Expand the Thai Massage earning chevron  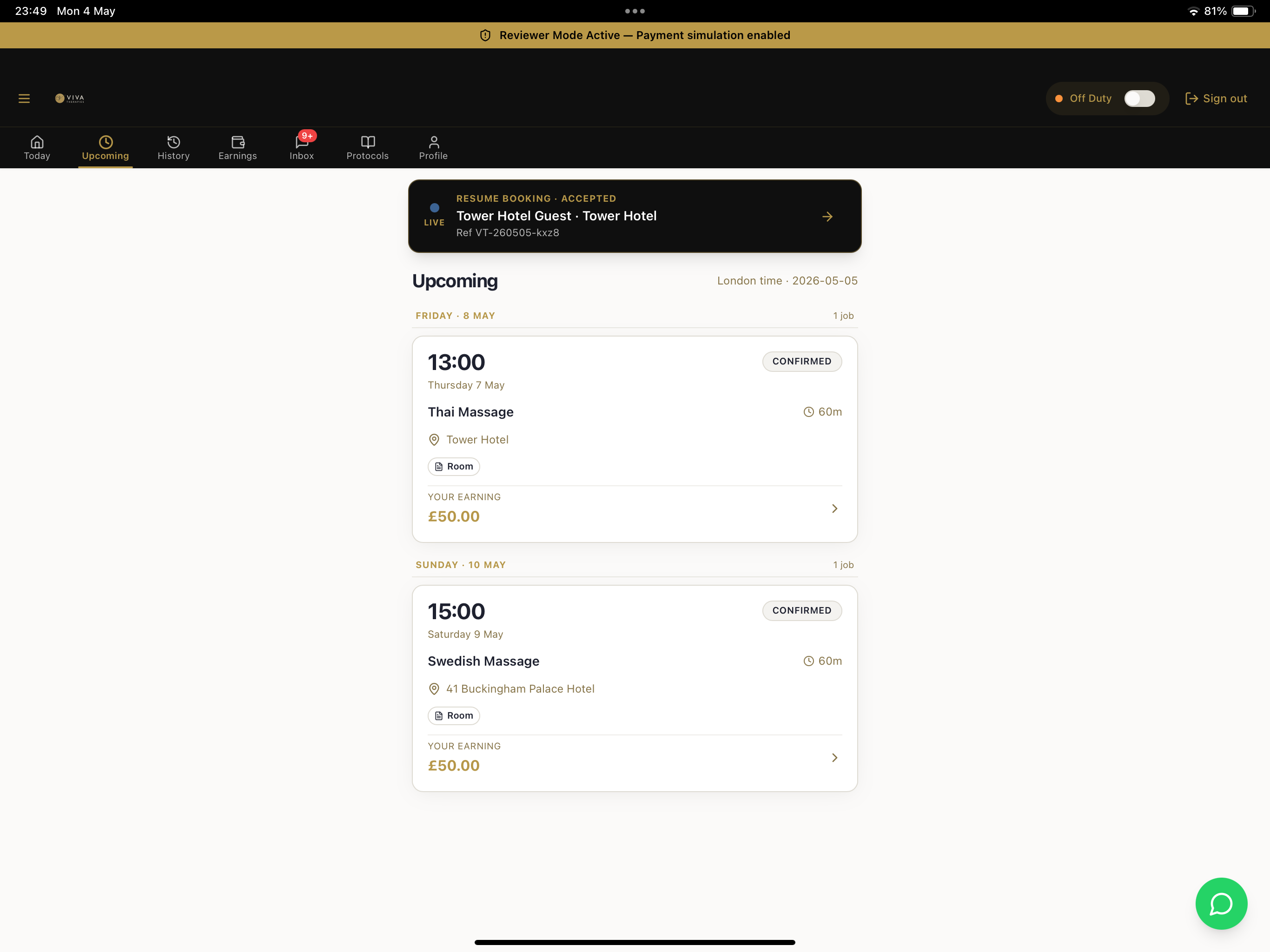tap(834, 509)
